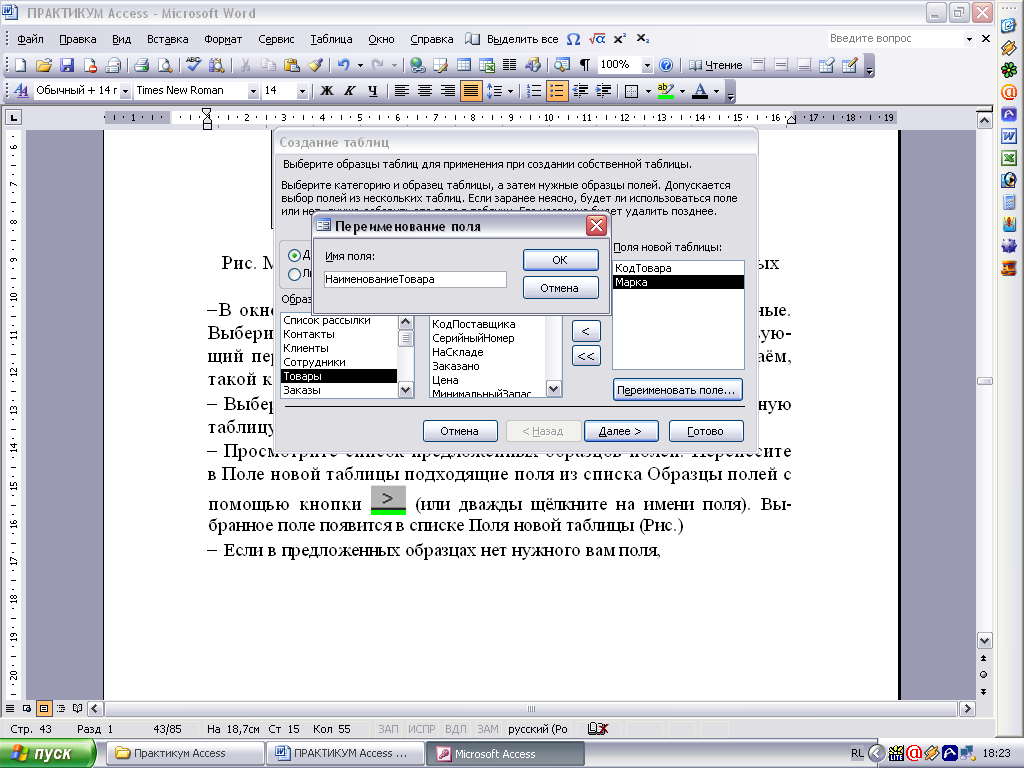This screenshot has width=1024, height=768.
Task: Open the пуск Start menu
Action: coord(47,753)
